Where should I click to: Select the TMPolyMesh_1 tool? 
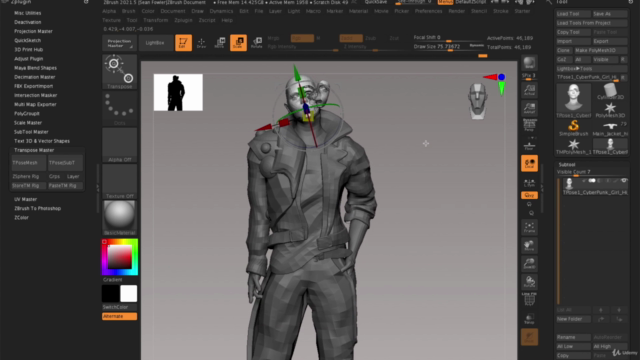(573, 146)
